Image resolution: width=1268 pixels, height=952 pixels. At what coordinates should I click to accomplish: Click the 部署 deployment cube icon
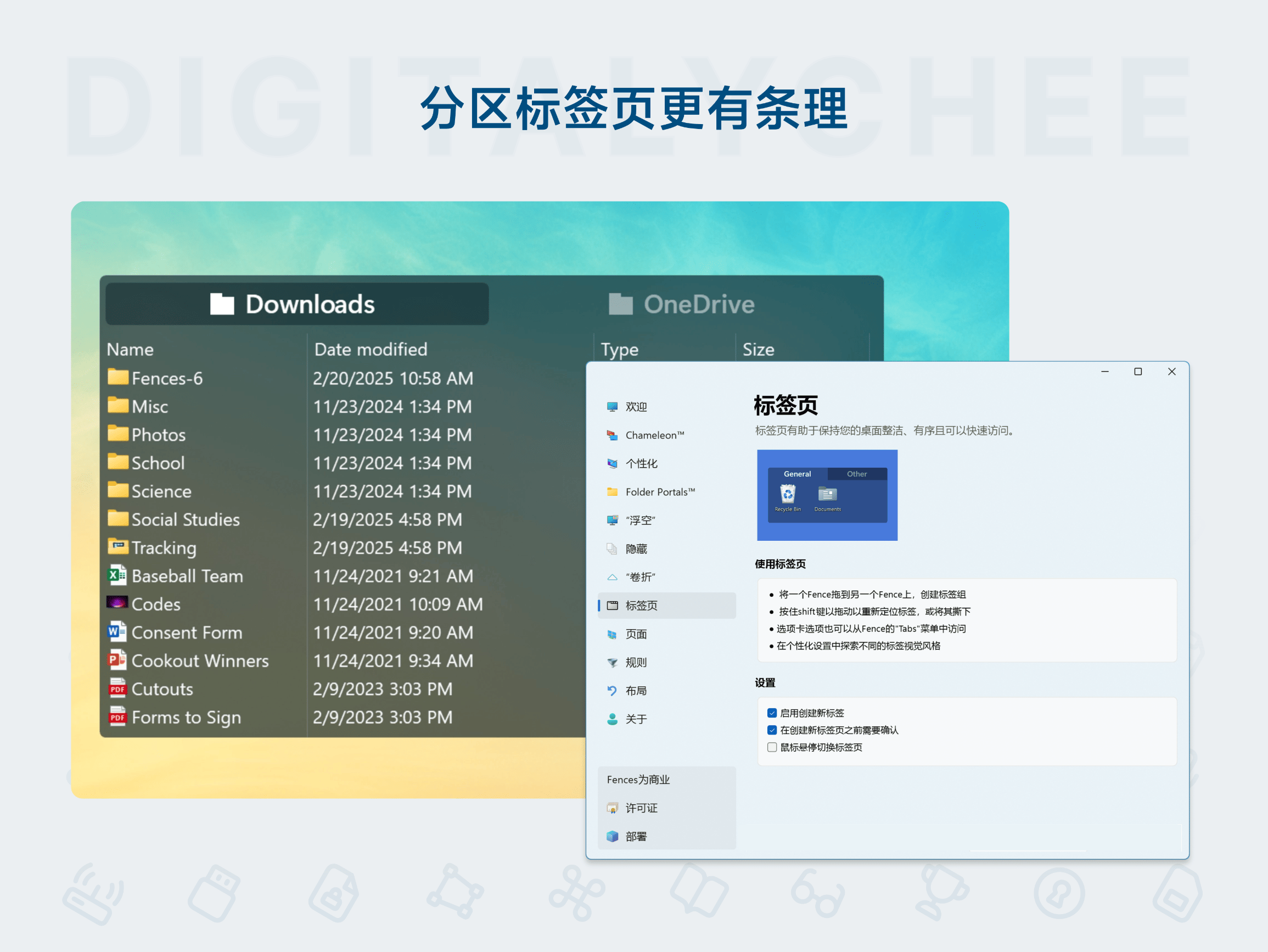[612, 836]
